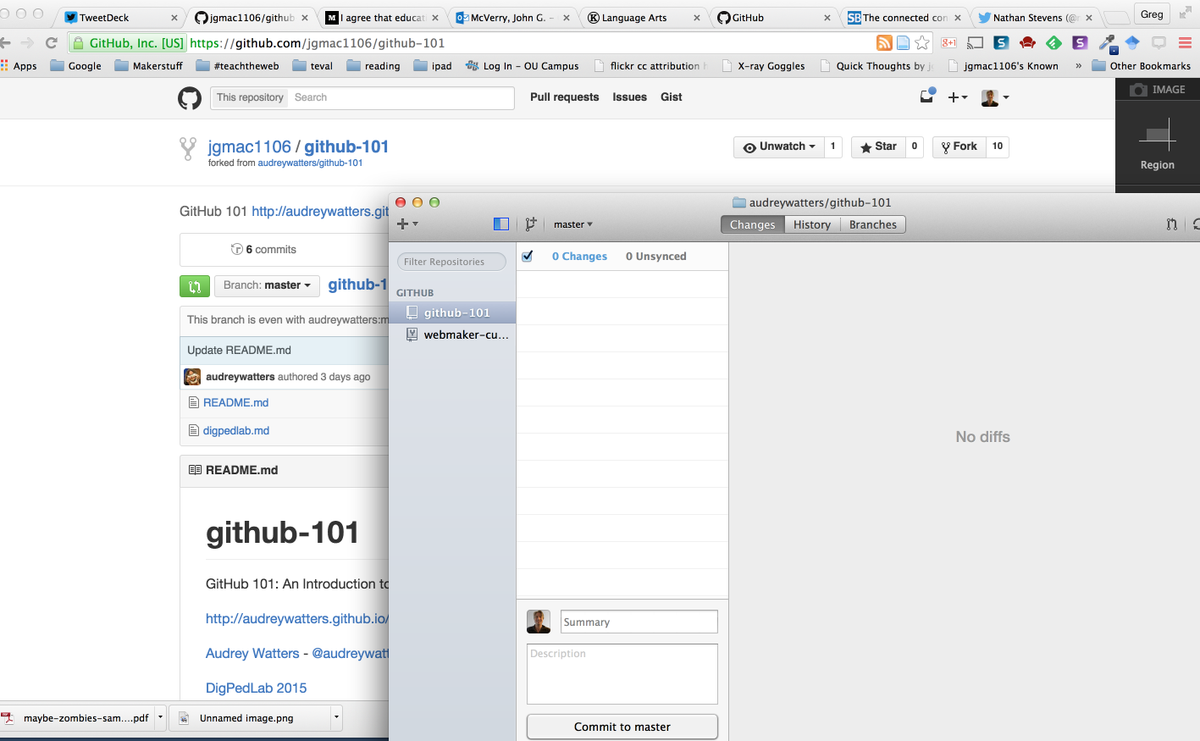Click the green compare branches button

point(195,285)
